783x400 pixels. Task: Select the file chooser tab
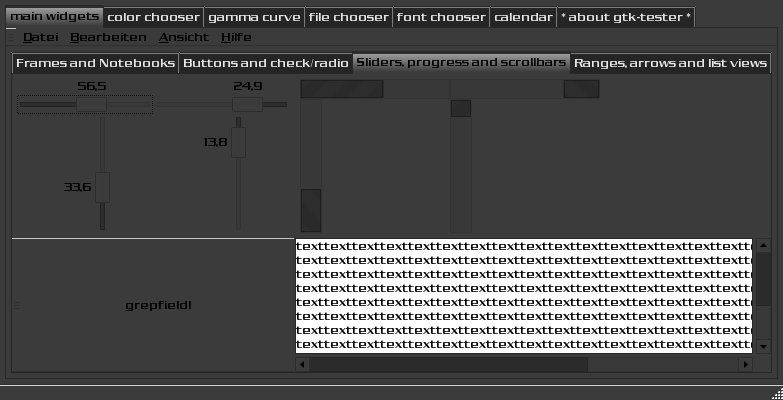pos(349,17)
